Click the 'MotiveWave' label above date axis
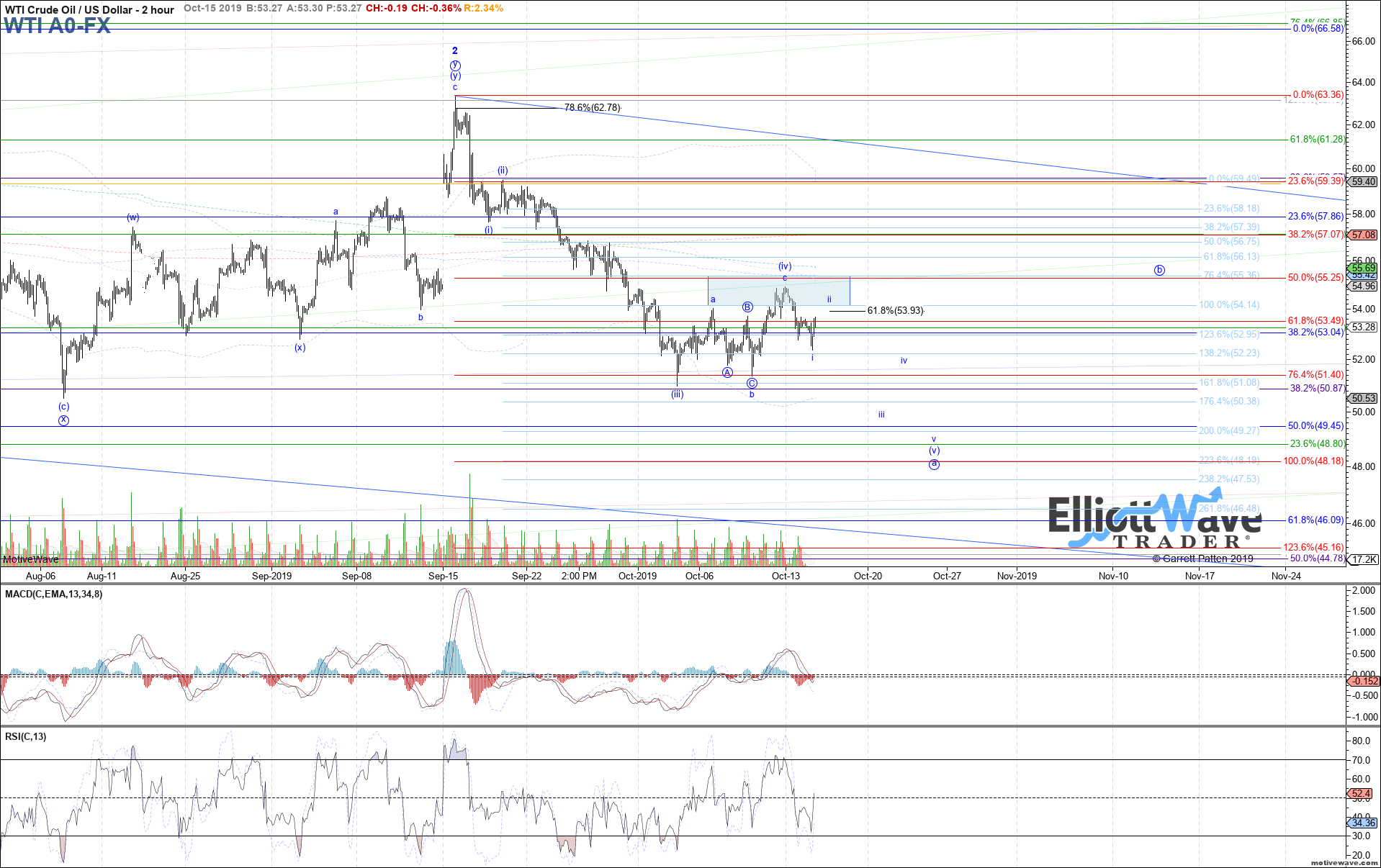The height and width of the screenshot is (868, 1381). click(30, 559)
